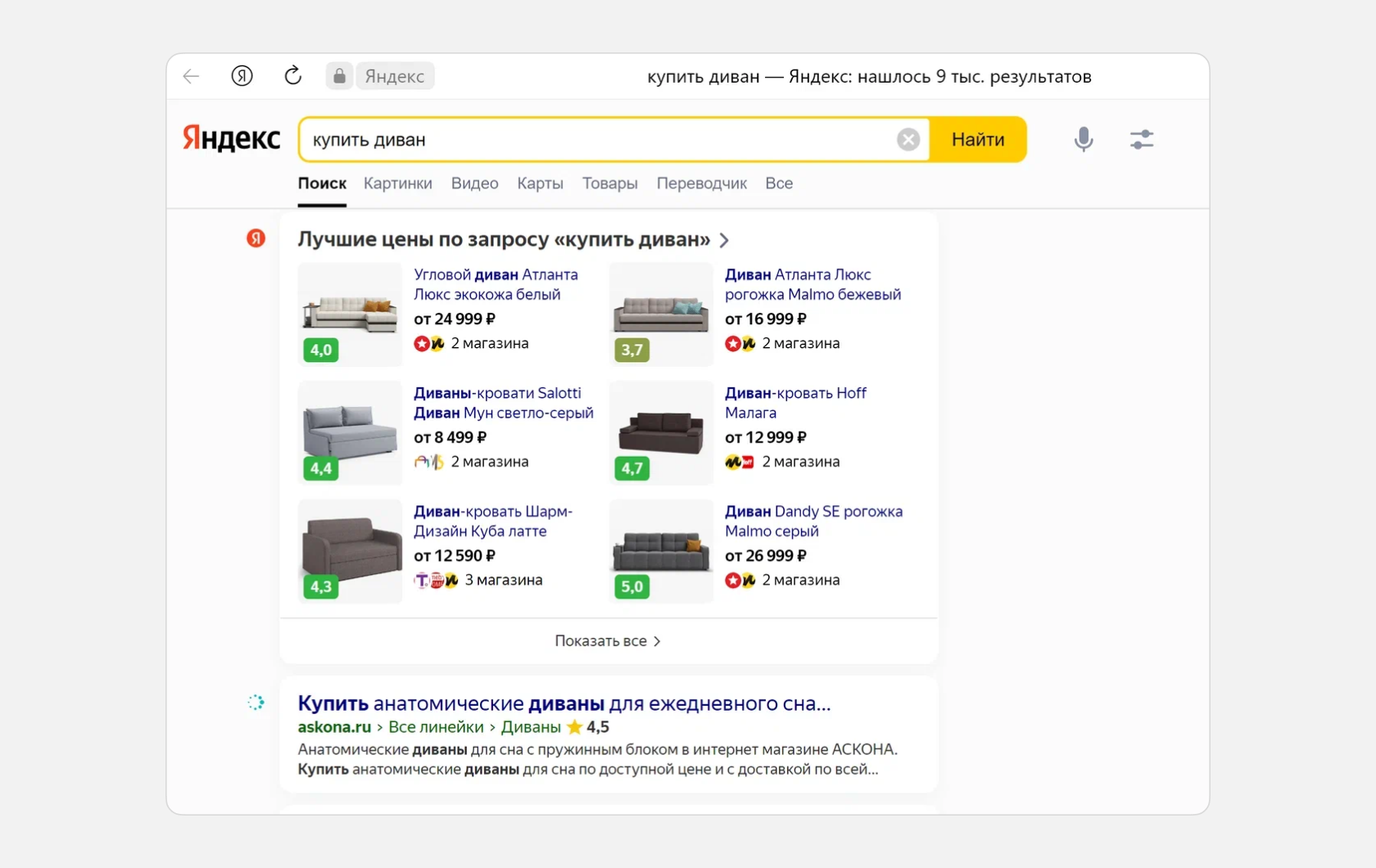Open 'Диван-кровать Hoff Малага' link
Screen dimensions: 1376x868
tap(795, 403)
